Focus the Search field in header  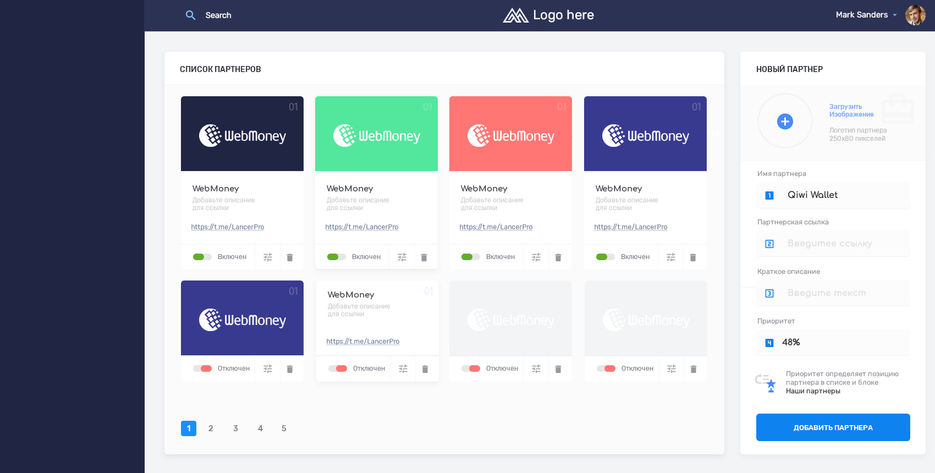click(x=218, y=16)
